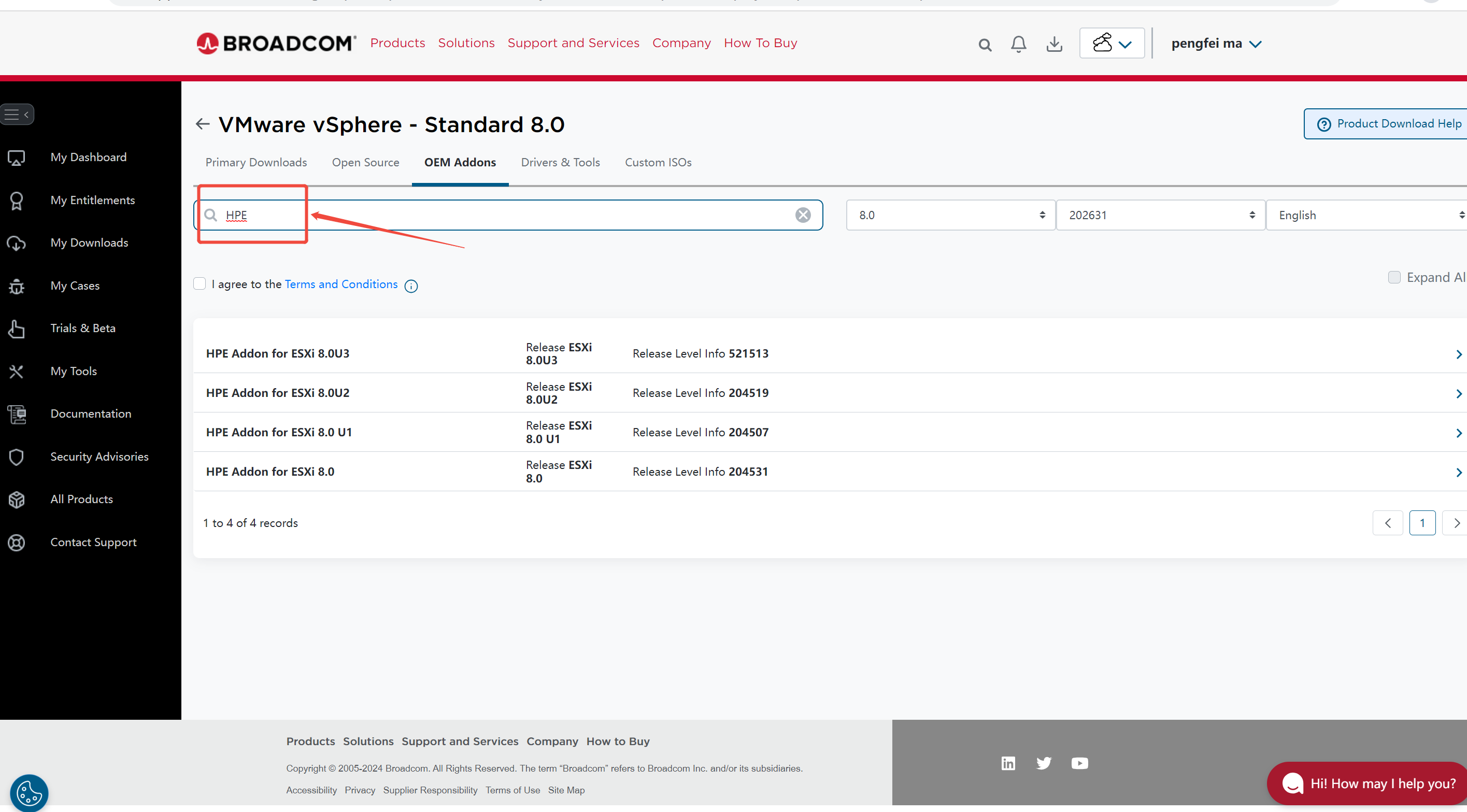The width and height of the screenshot is (1467, 812).
Task: Open the notifications bell icon
Action: (x=1018, y=44)
